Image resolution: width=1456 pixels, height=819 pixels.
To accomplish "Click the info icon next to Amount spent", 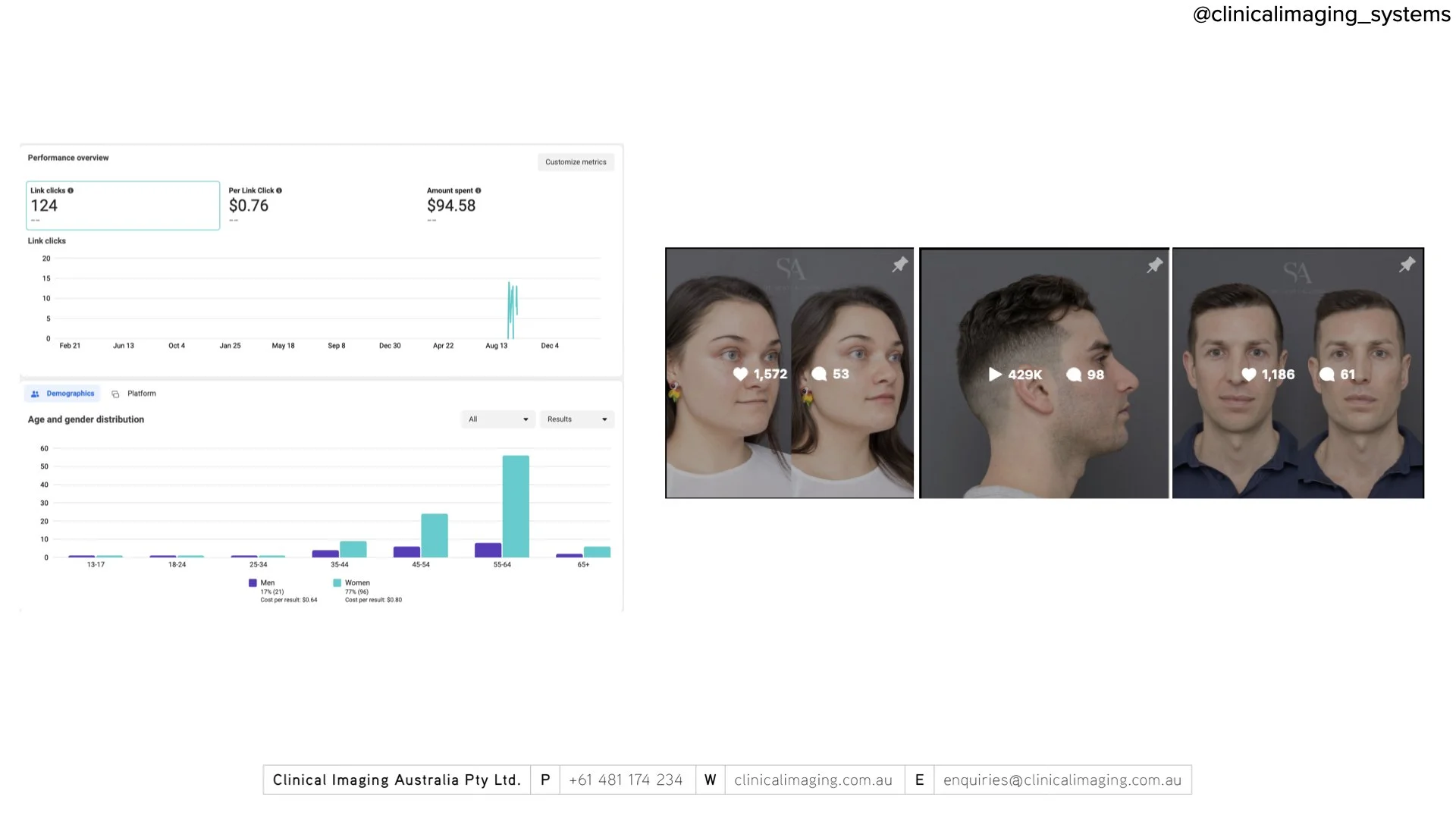I will click(x=478, y=190).
